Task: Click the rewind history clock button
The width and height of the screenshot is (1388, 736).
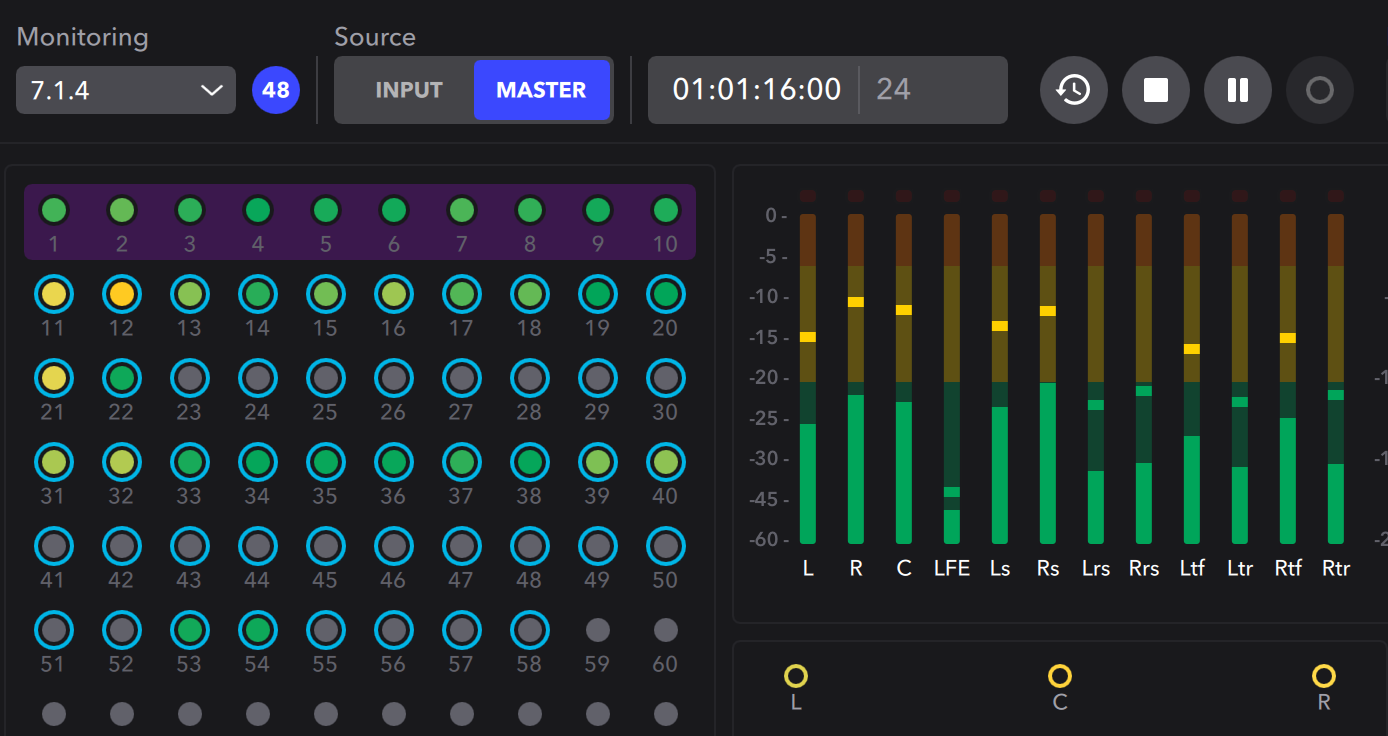Action: click(x=1074, y=90)
